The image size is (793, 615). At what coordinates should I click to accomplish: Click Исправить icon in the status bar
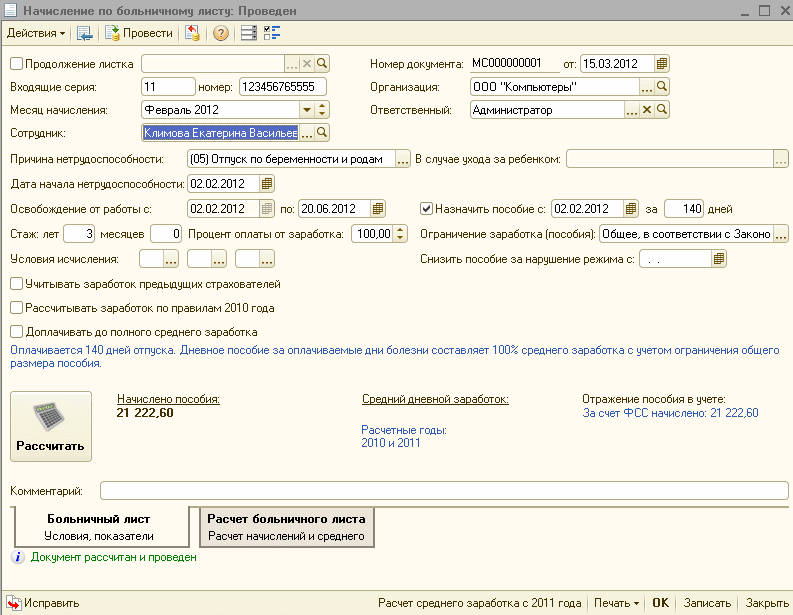[x=14, y=603]
